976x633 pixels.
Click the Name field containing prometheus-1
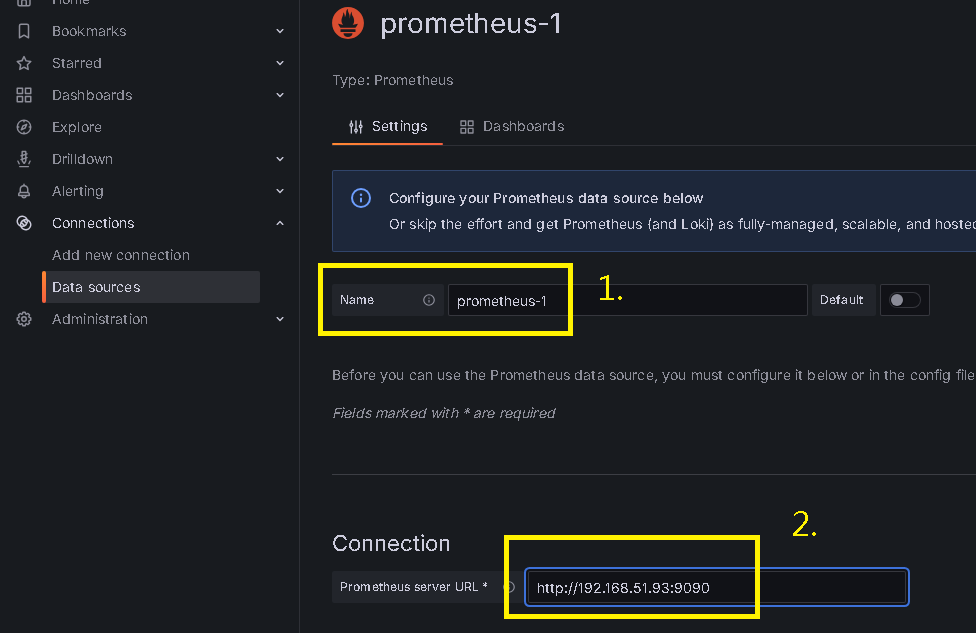tap(627, 300)
